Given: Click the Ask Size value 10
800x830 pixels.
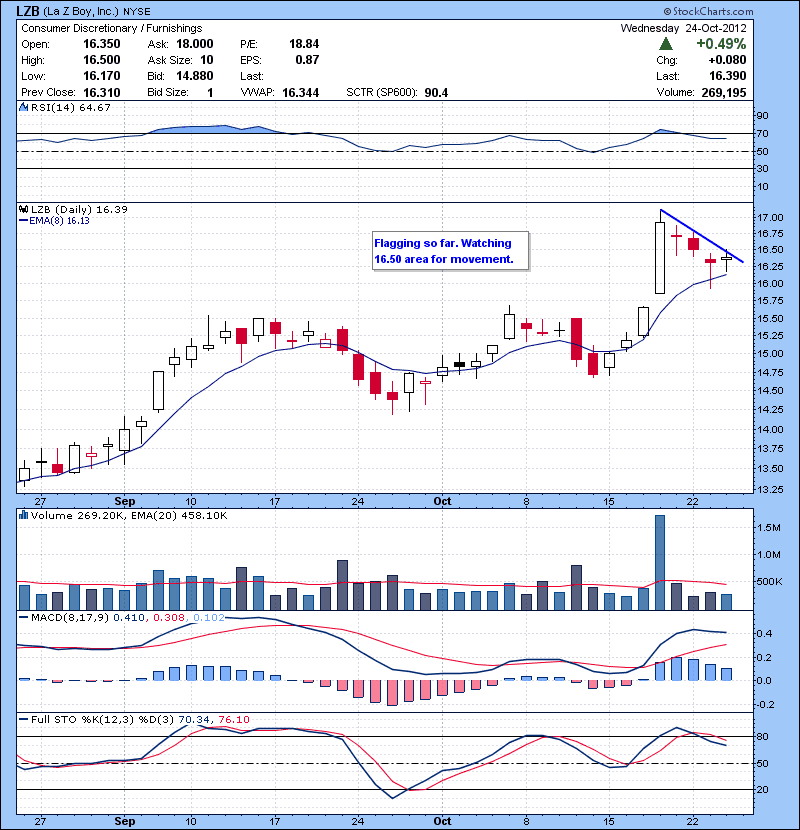Looking at the screenshot, I should pyautogui.click(x=207, y=60).
